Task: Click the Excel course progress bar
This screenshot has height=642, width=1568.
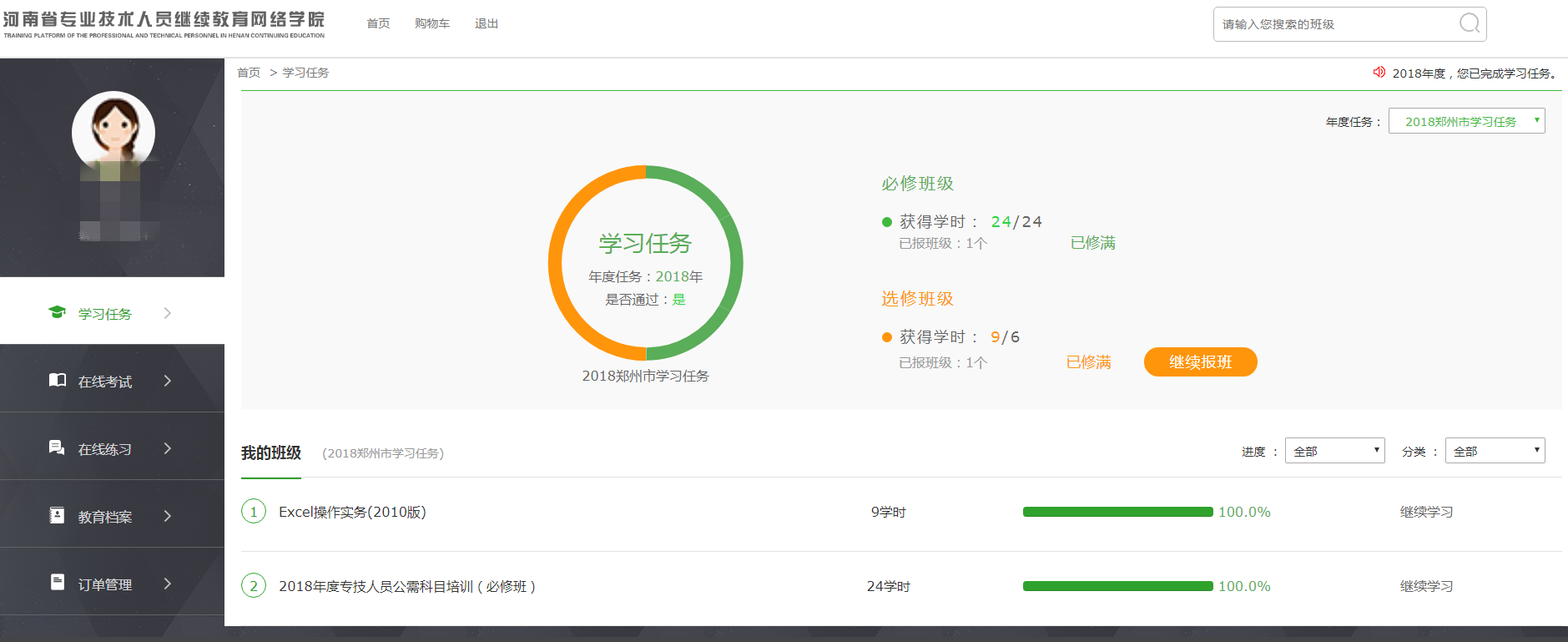Action: [1117, 512]
